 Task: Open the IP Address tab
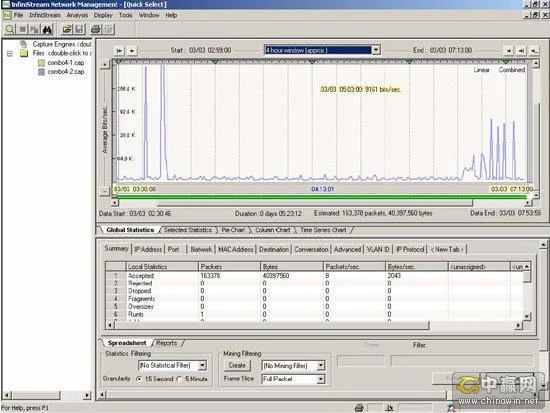pyautogui.click(x=148, y=249)
